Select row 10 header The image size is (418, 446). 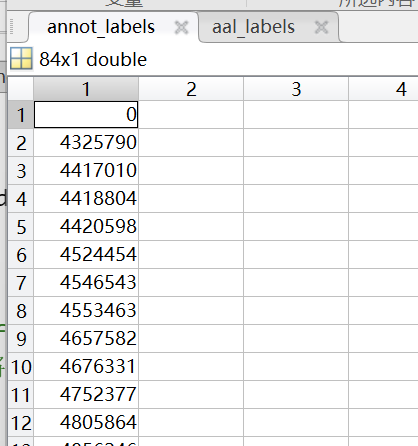pyautogui.click(x=21, y=367)
